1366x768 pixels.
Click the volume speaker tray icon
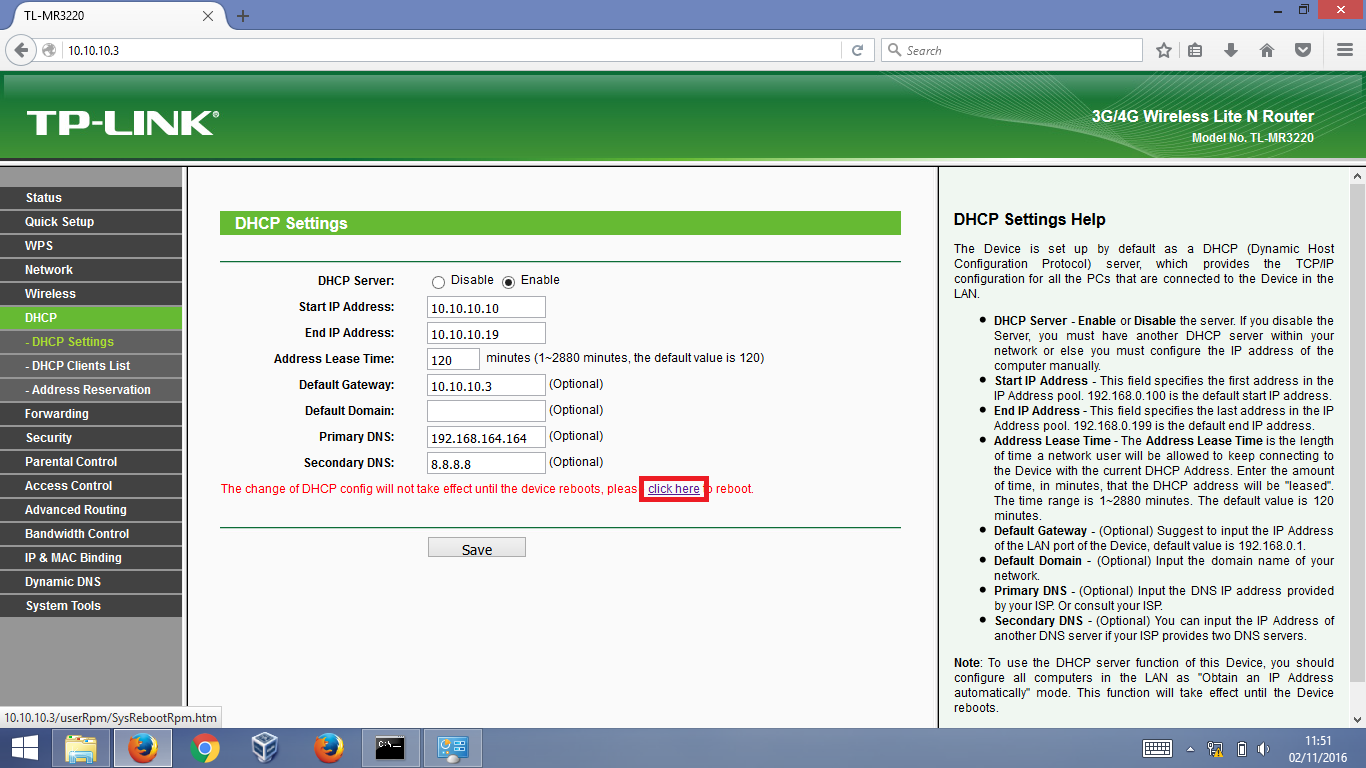click(x=1266, y=748)
